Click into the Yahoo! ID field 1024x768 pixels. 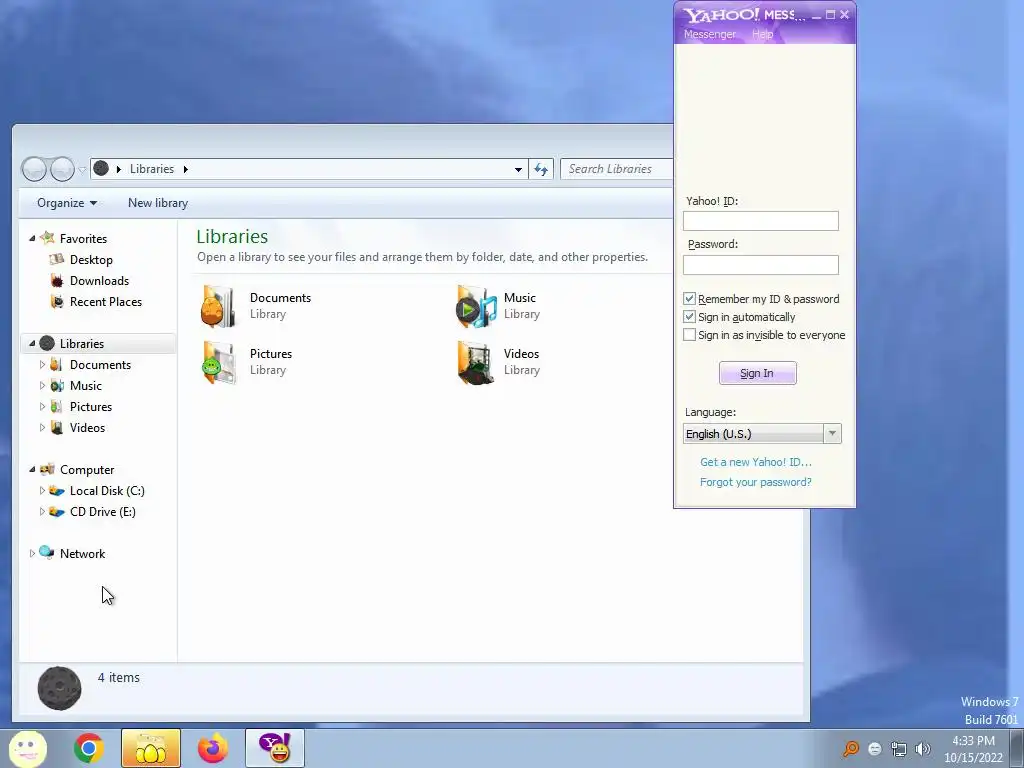pos(761,221)
